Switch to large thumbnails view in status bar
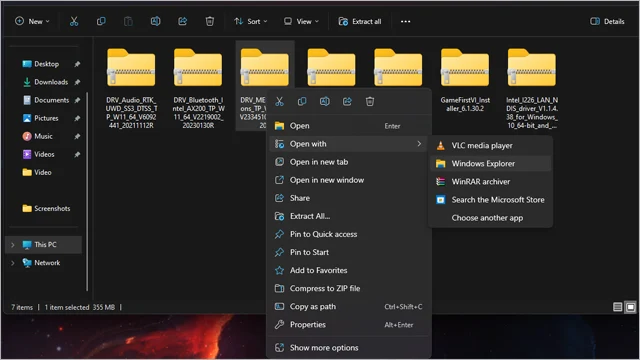The width and height of the screenshot is (640, 360). coord(631,307)
